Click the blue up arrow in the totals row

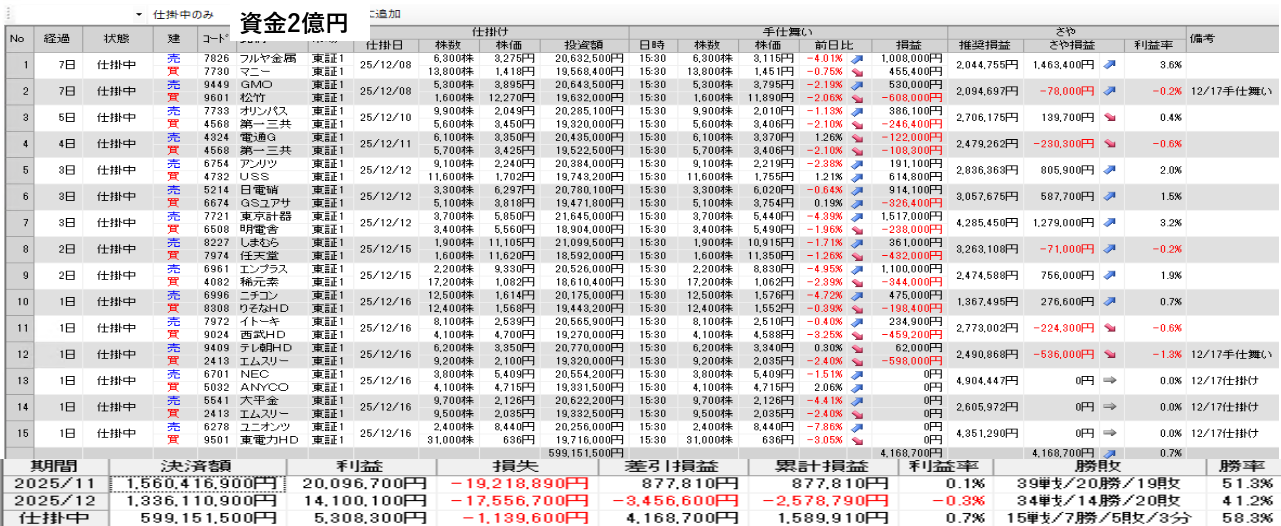pos(1109,453)
